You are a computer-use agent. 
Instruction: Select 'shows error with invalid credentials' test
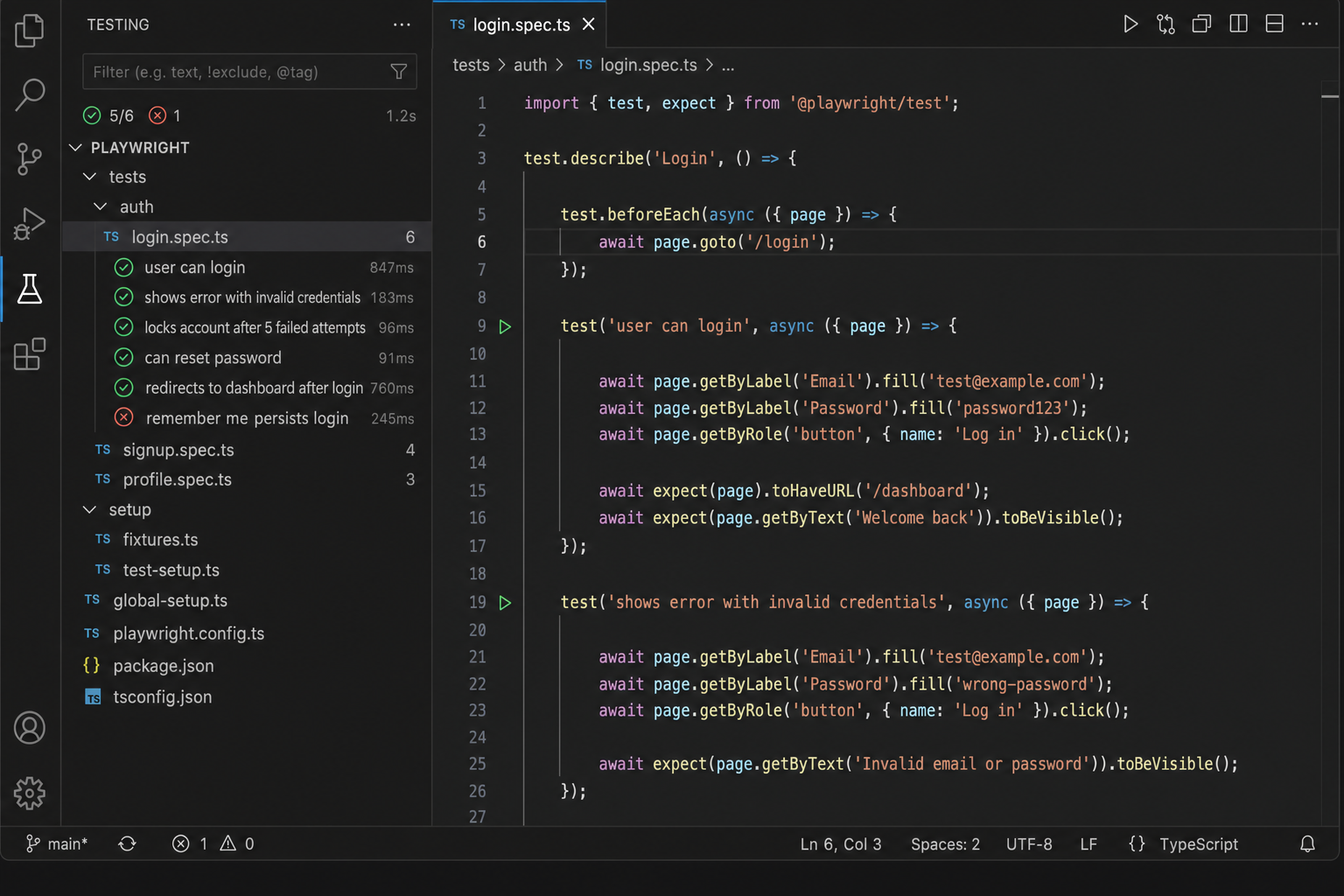tap(248, 297)
